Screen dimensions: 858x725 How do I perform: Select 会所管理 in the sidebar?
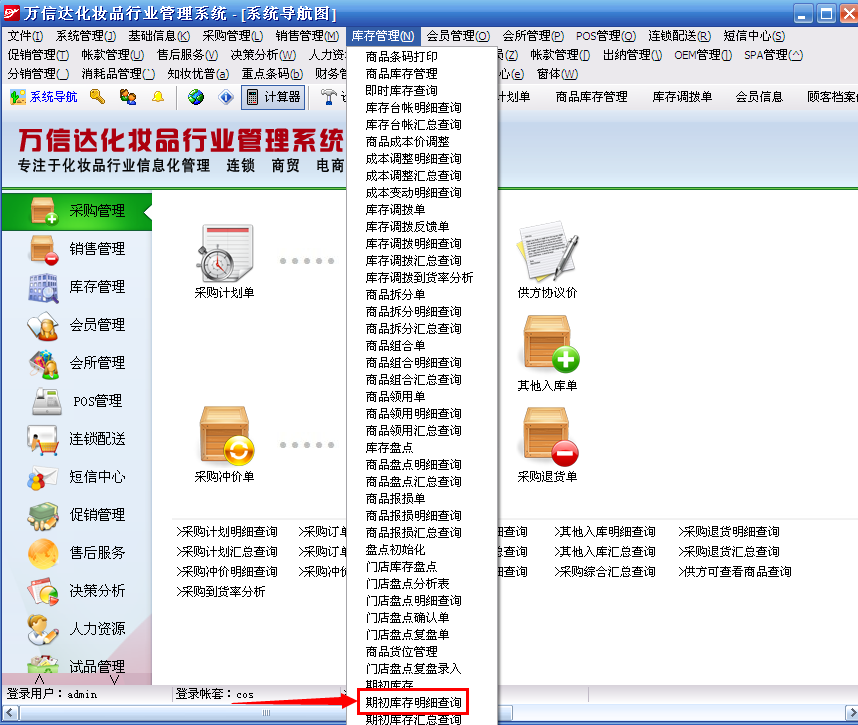77,363
